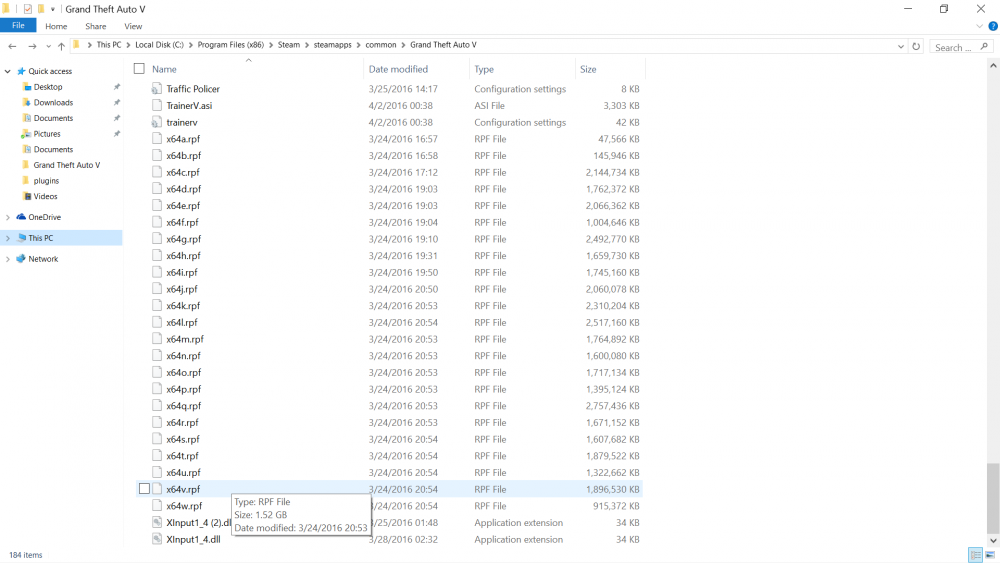Click the x64a.rpf file icon
Image resolution: width=1000 pixels, height=563 pixels.
157,138
